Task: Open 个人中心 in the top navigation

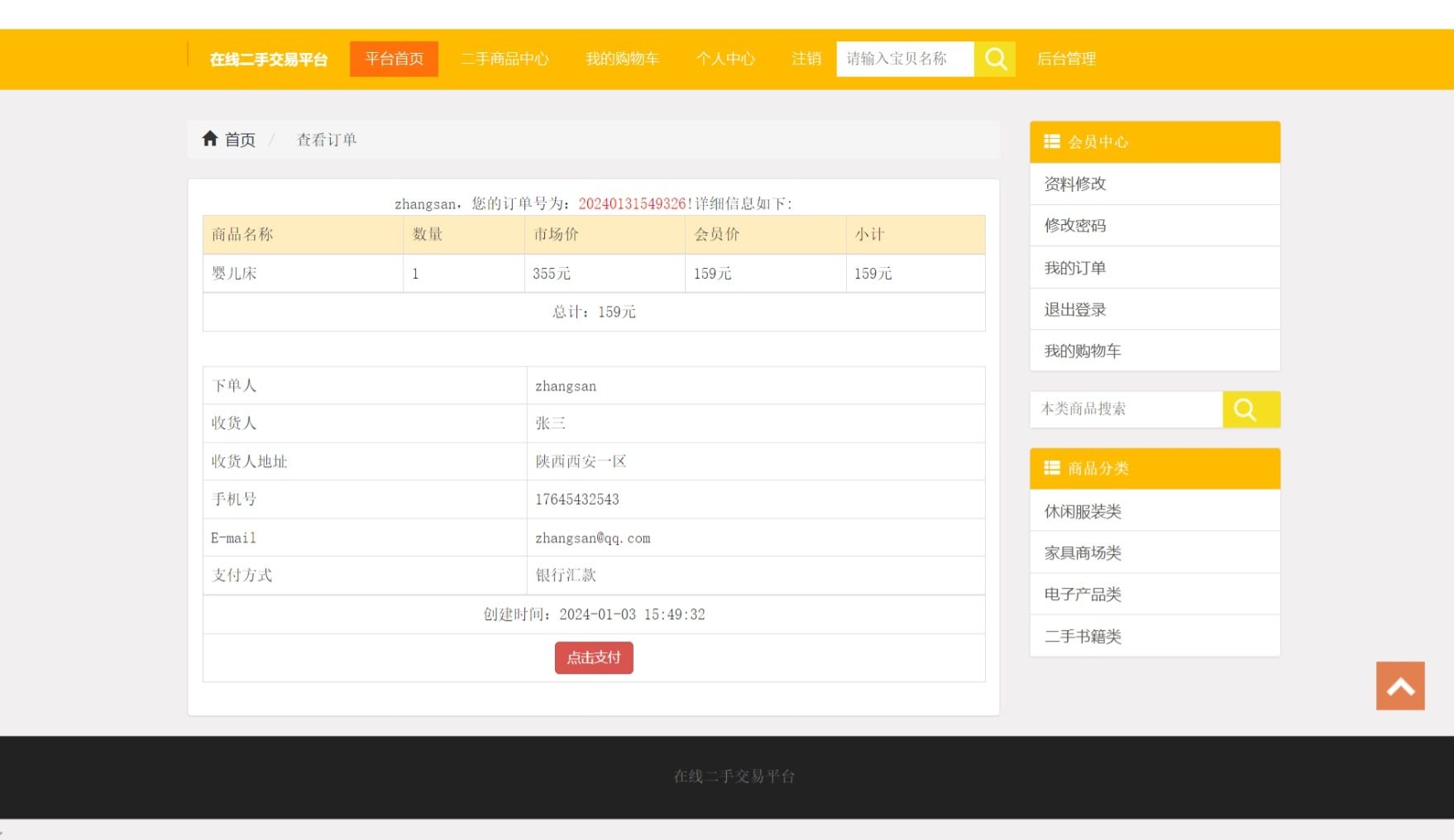Action: [x=725, y=59]
